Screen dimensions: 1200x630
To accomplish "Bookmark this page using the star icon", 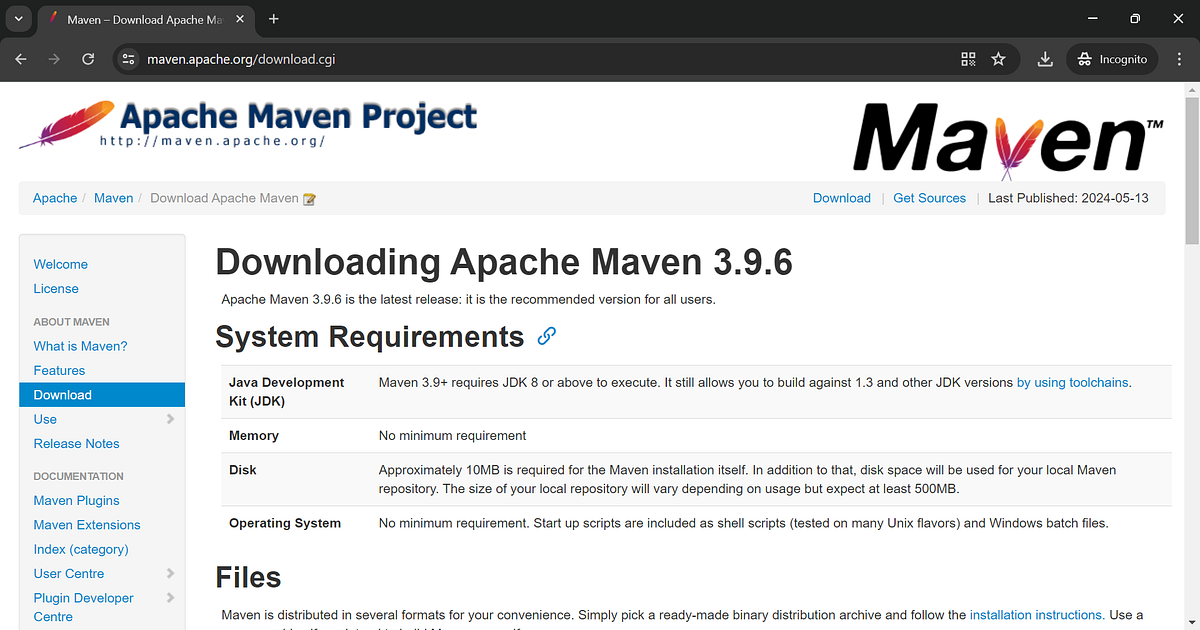I will (x=999, y=59).
